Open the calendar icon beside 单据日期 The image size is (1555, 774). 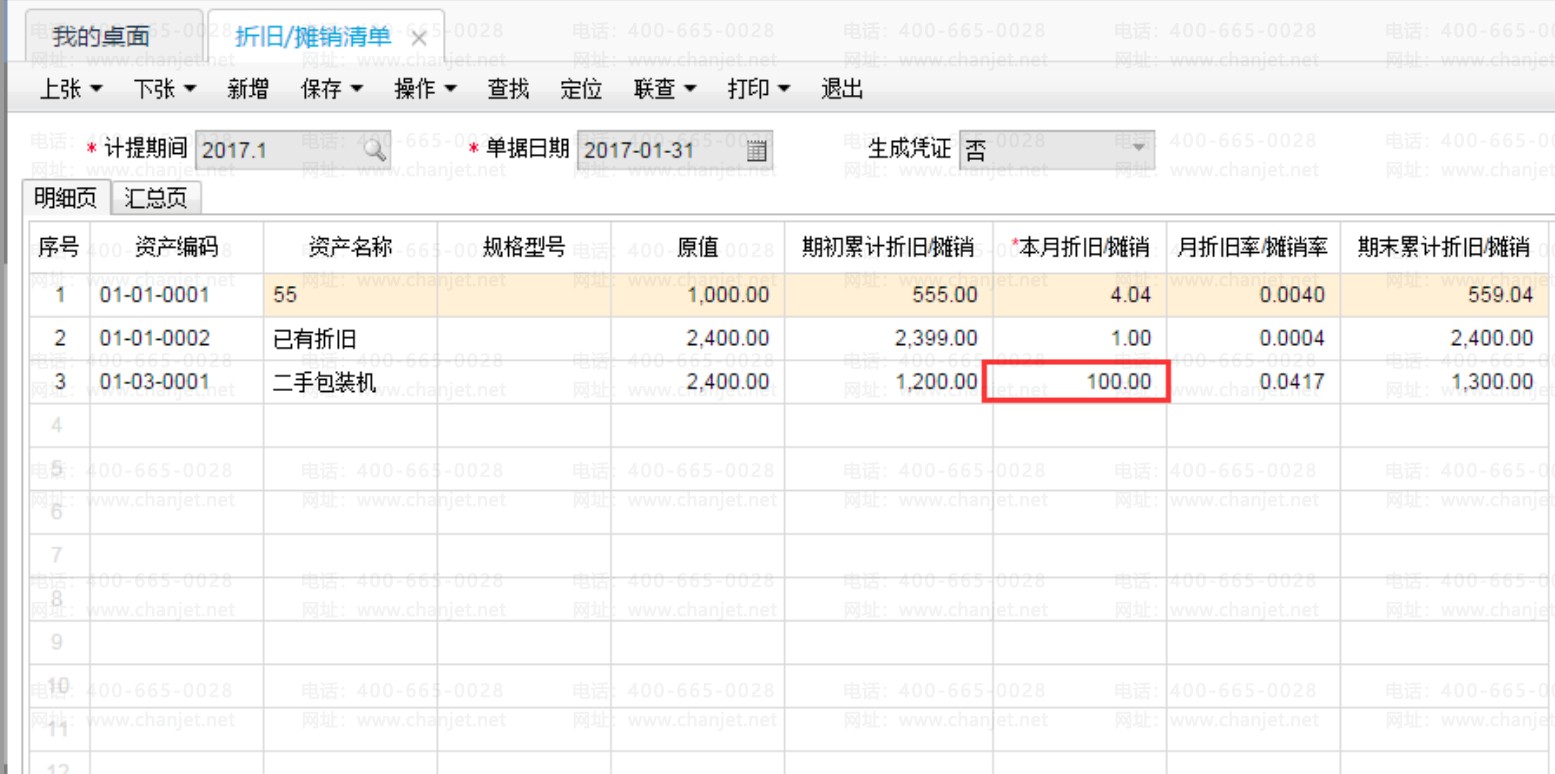(757, 151)
